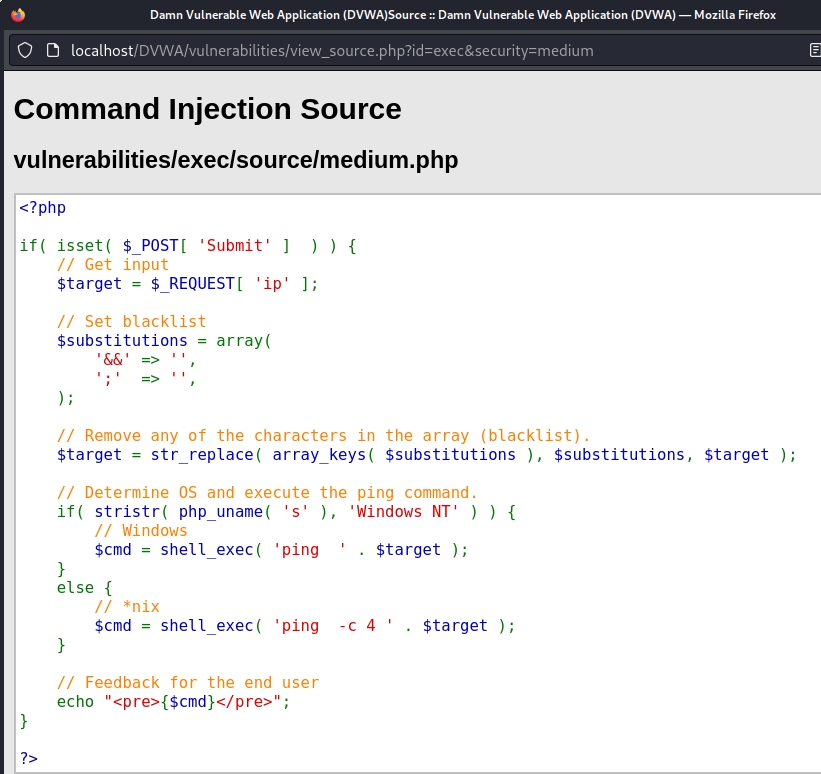Click the site information page icon

[52, 50]
